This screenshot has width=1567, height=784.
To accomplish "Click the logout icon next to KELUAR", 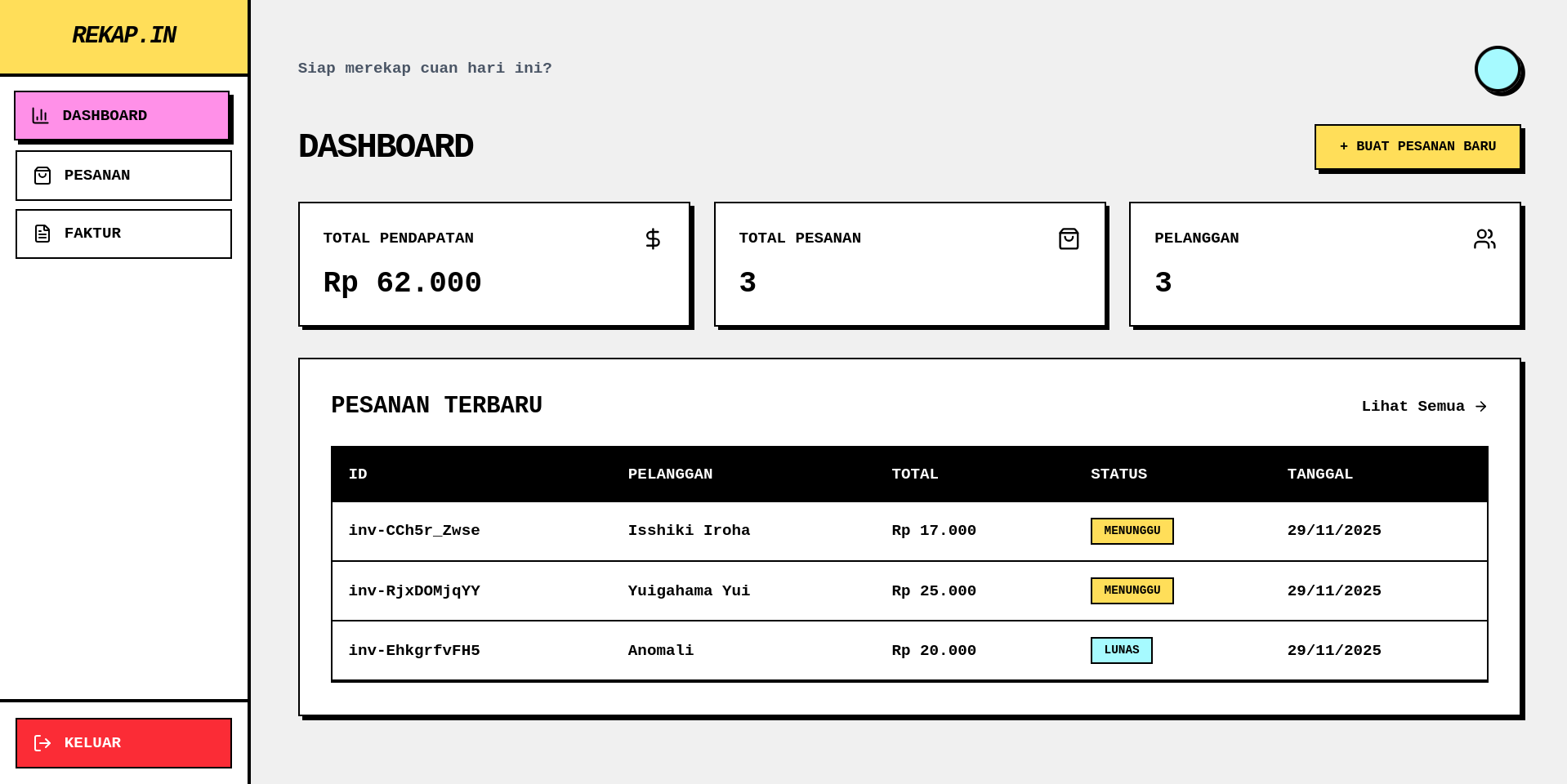I will pyautogui.click(x=42, y=742).
